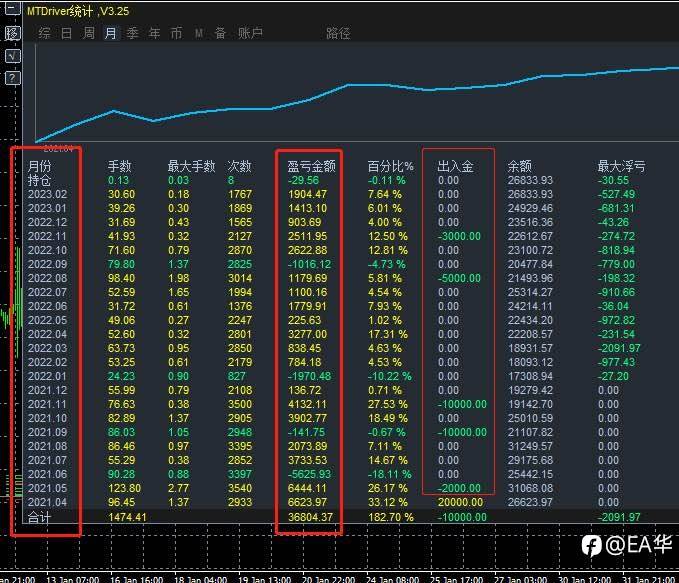The width and height of the screenshot is (679, 583).
Task: Select the 月 monthly tab
Action: coord(110,33)
